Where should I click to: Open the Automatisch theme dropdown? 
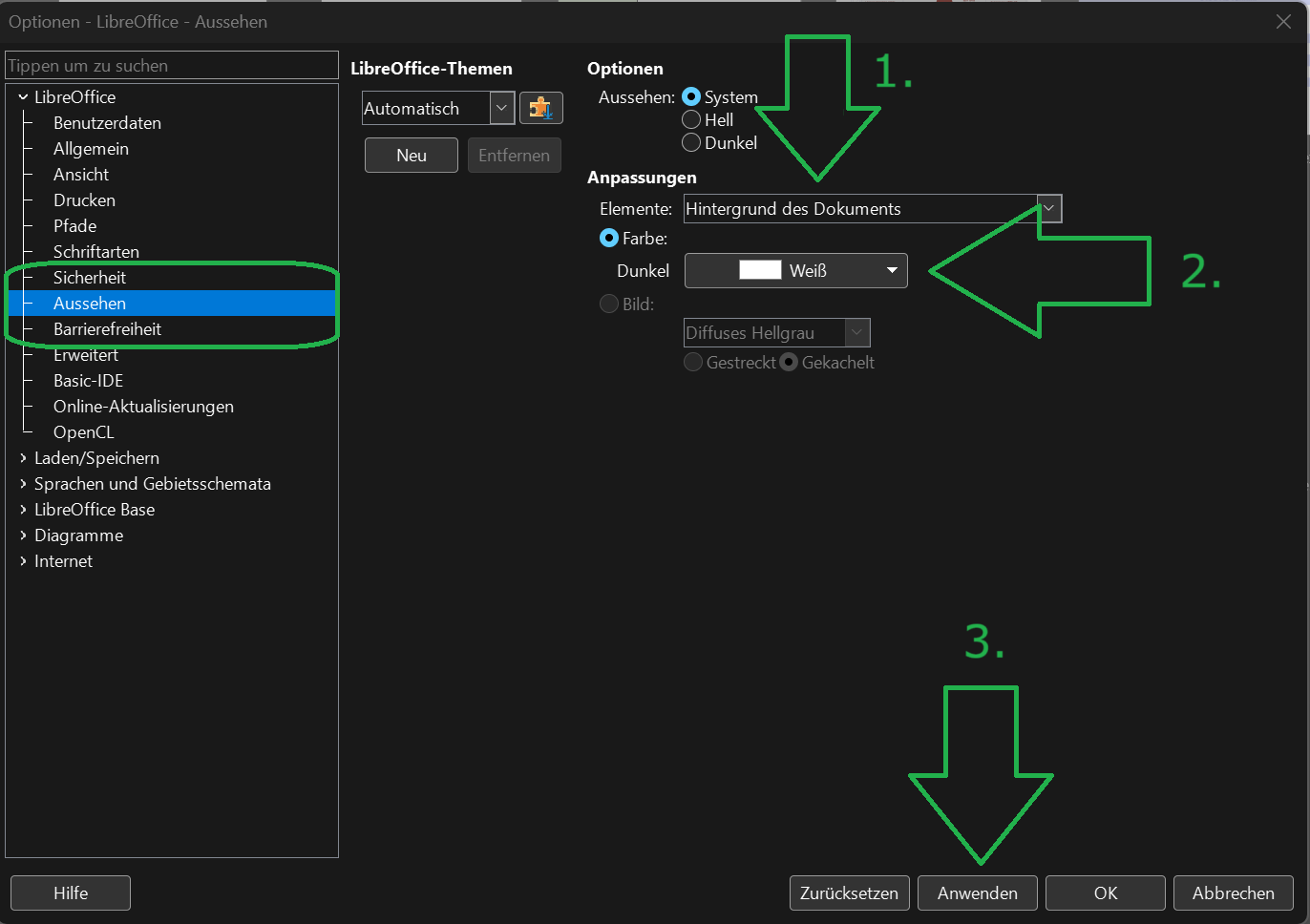coord(438,109)
